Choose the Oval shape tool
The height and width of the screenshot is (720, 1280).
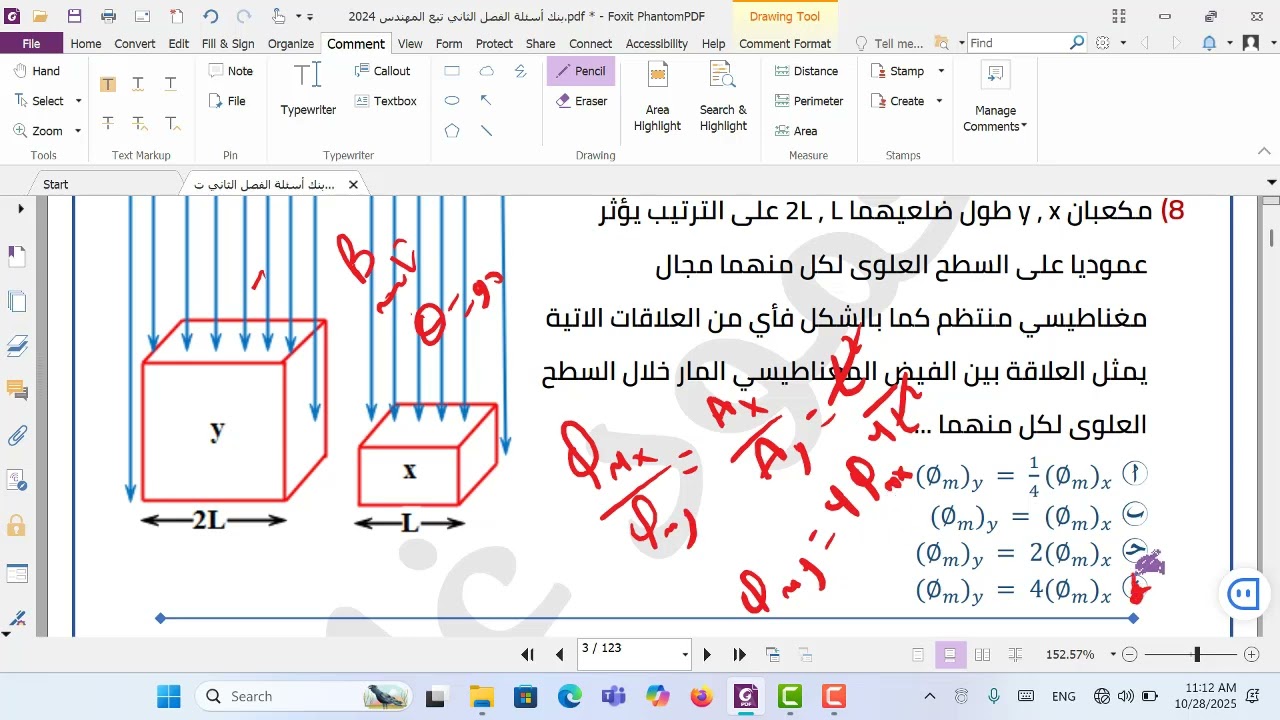[452, 101]
